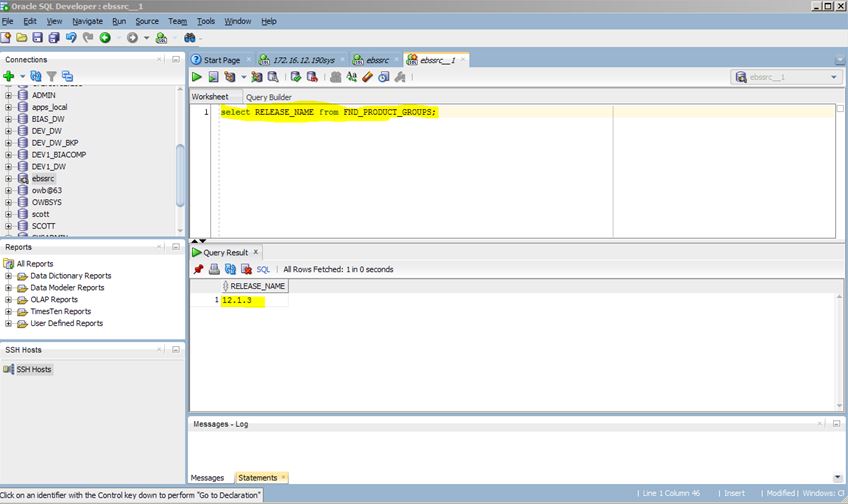Click the Save All toolbar icon

click(x=54, y=37)
